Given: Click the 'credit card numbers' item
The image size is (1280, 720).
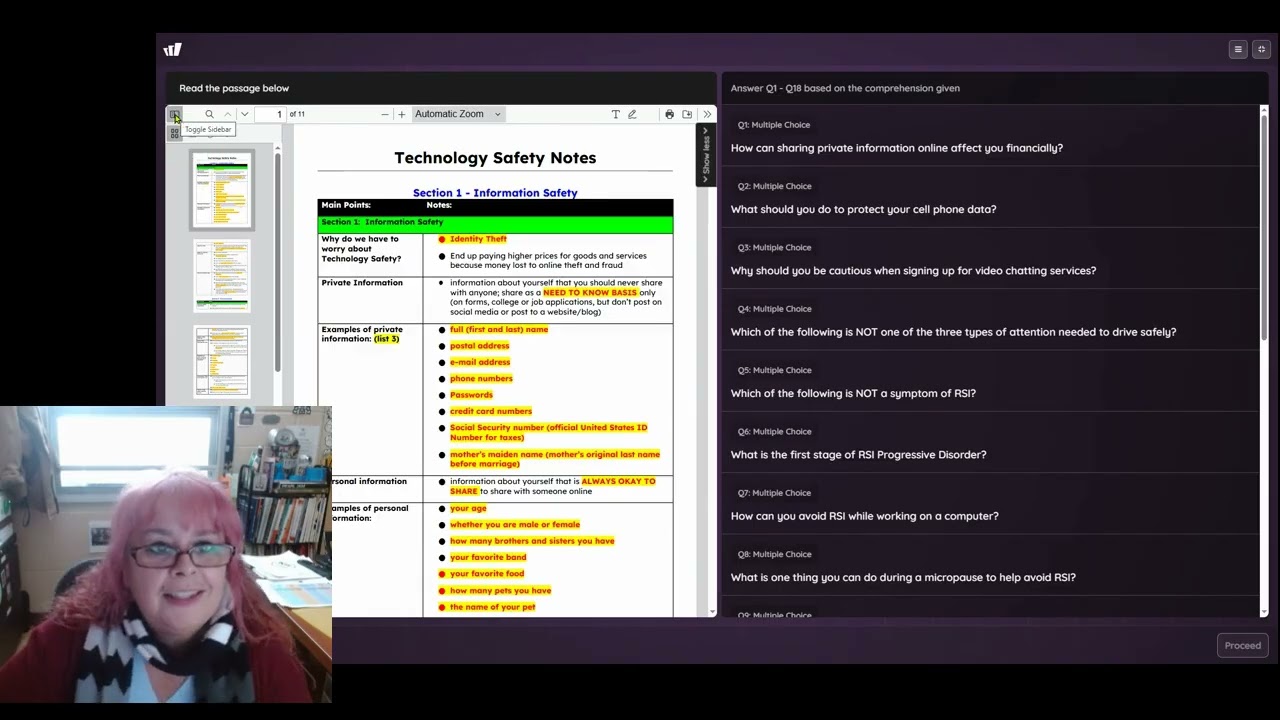Looking at the screenshot, I should [491, 411].
